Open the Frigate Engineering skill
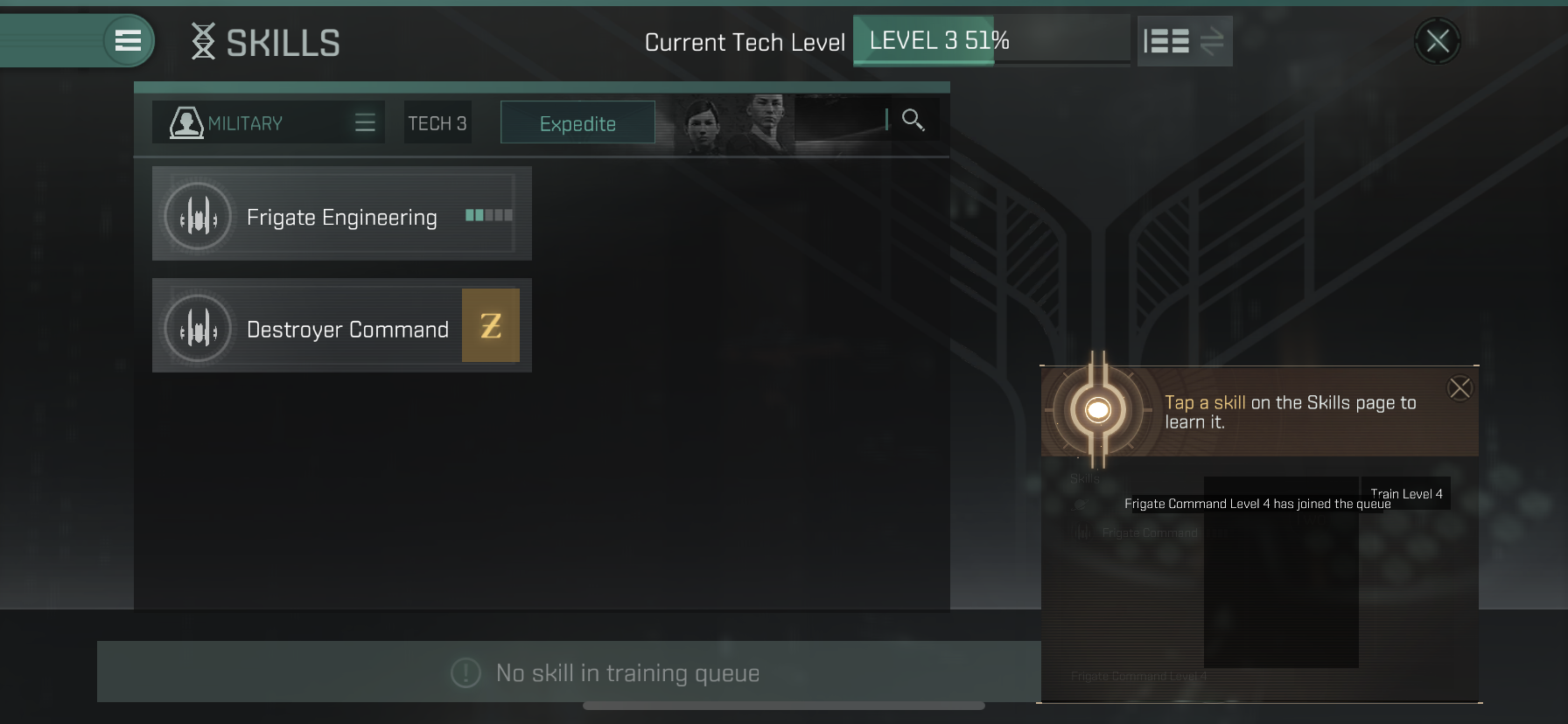This screenshot has width=1568, height=724. 342,213
